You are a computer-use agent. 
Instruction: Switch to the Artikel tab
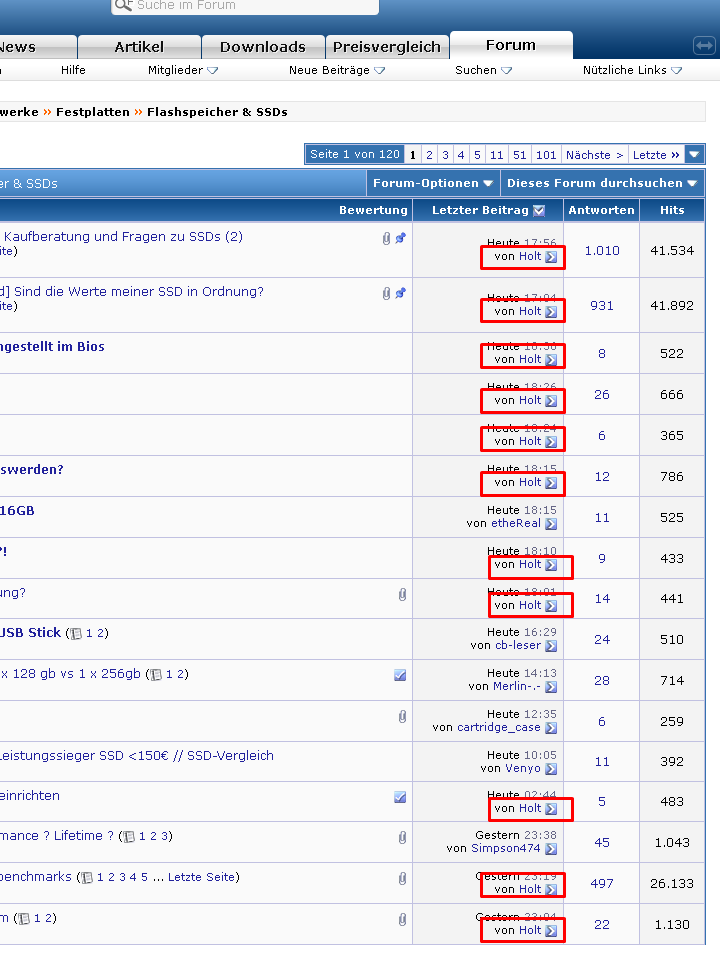point(139,47)
